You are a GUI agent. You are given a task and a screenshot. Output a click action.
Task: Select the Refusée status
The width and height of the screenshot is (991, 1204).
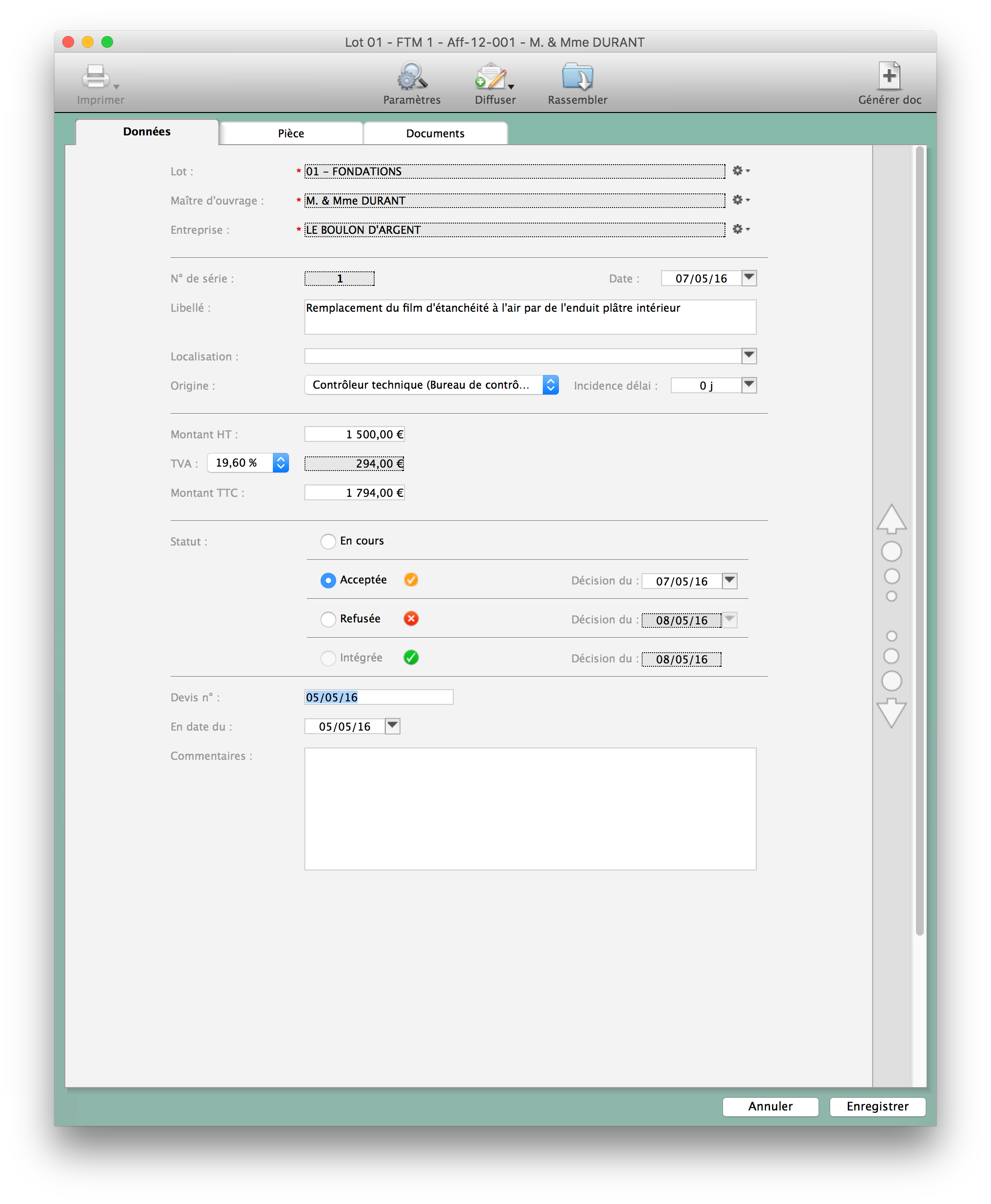pos(328,619)
